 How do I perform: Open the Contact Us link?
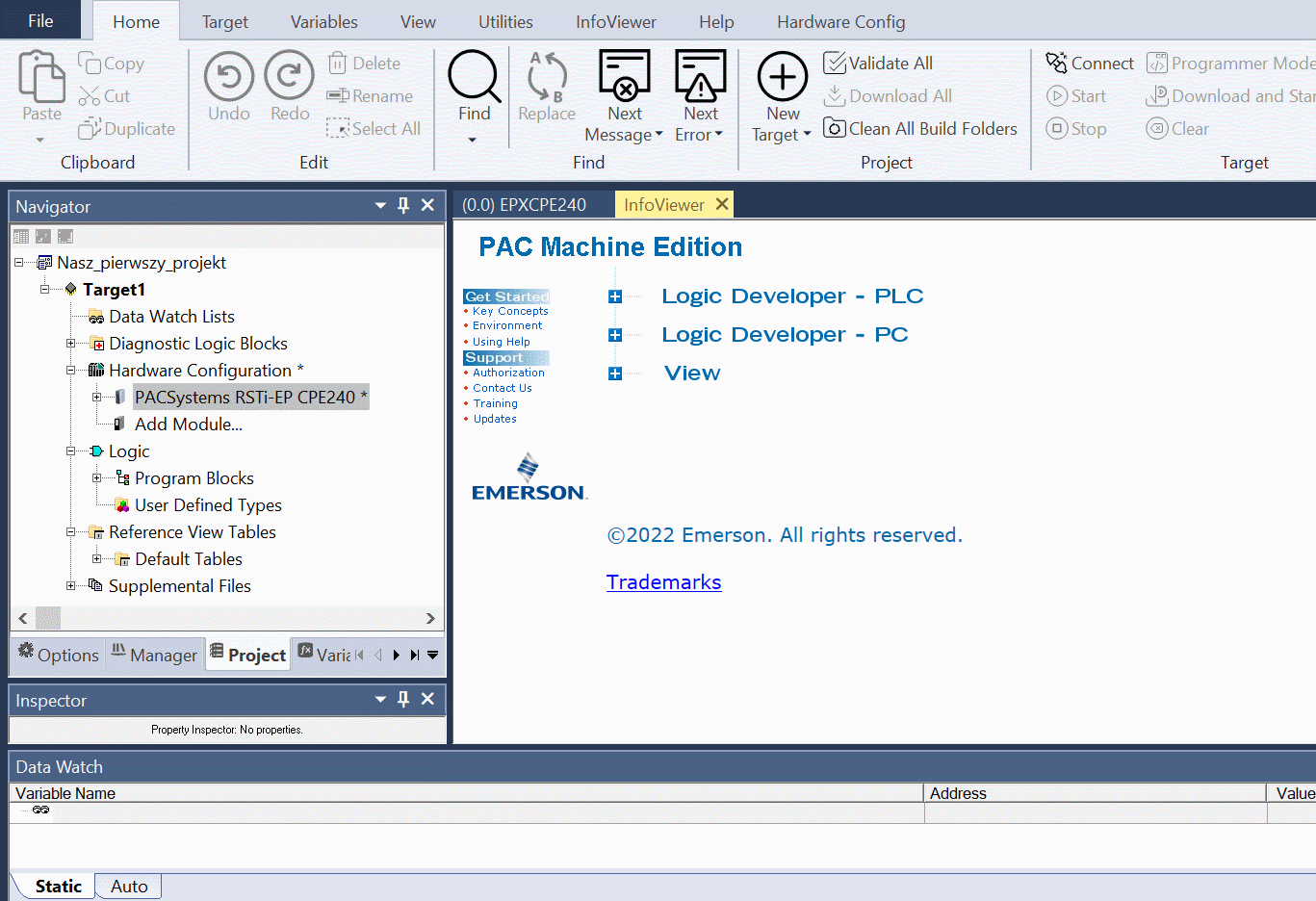(x=503, y=388)
